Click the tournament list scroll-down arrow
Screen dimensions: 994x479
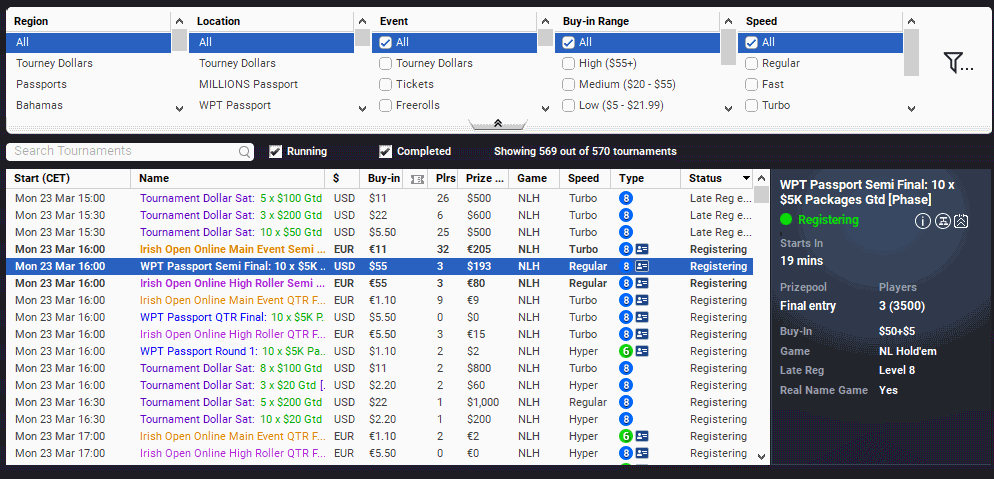[x=762, y=456]
